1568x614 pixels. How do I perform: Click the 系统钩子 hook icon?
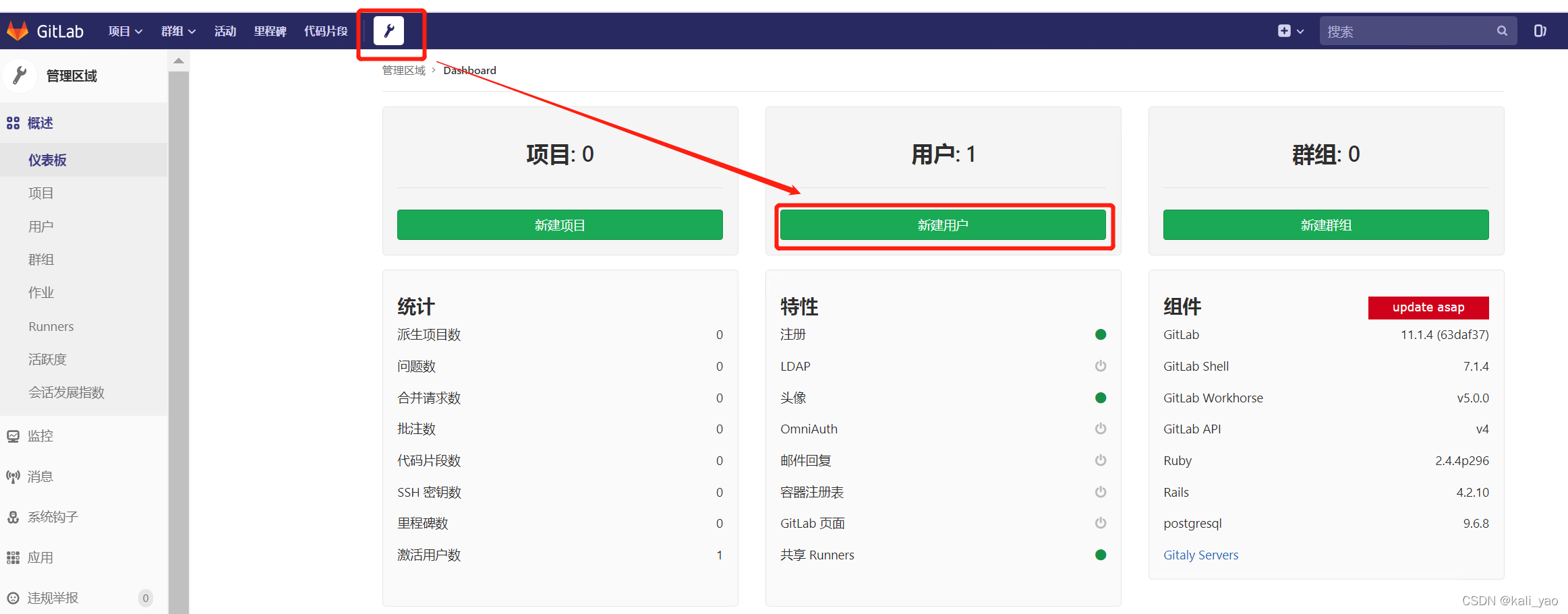point(13,517)
